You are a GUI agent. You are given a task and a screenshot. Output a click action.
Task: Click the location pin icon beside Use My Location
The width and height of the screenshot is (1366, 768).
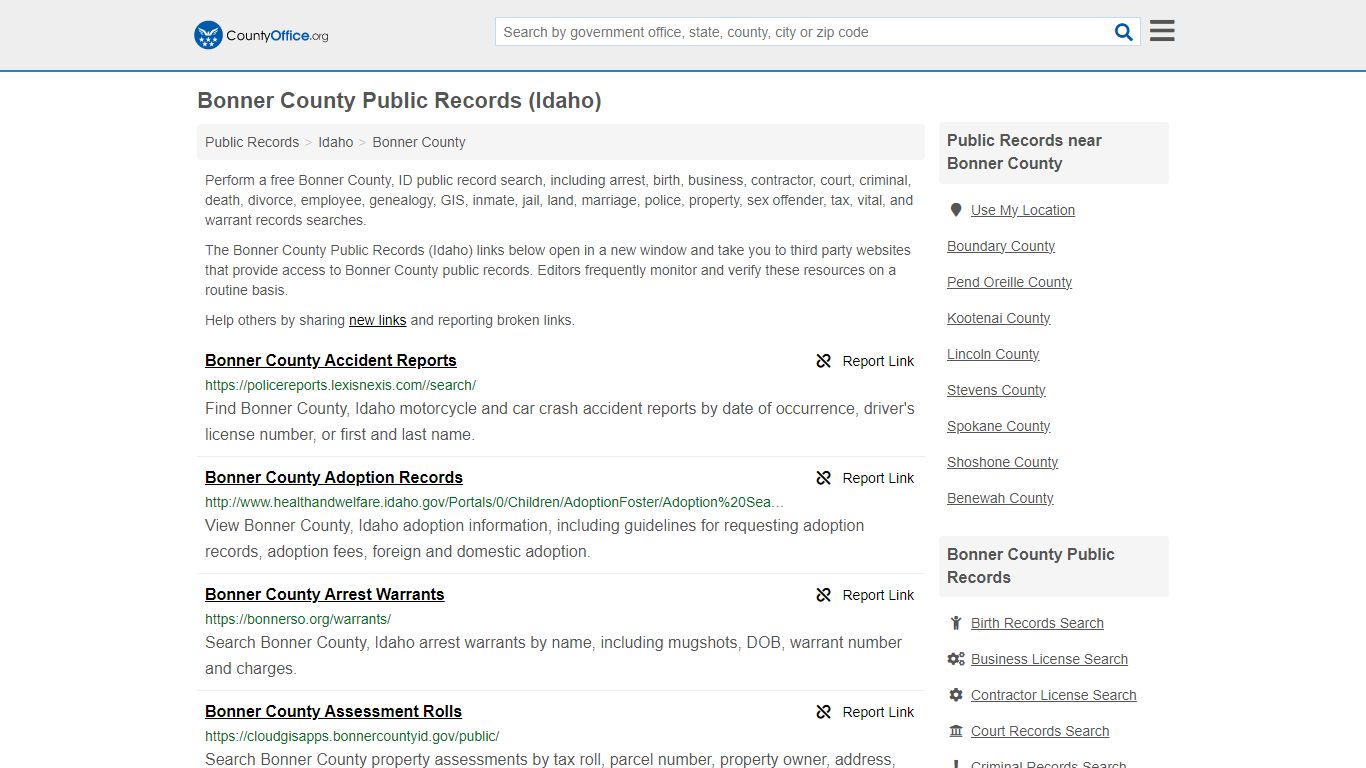pyautogui.click(x=956, y=210)
